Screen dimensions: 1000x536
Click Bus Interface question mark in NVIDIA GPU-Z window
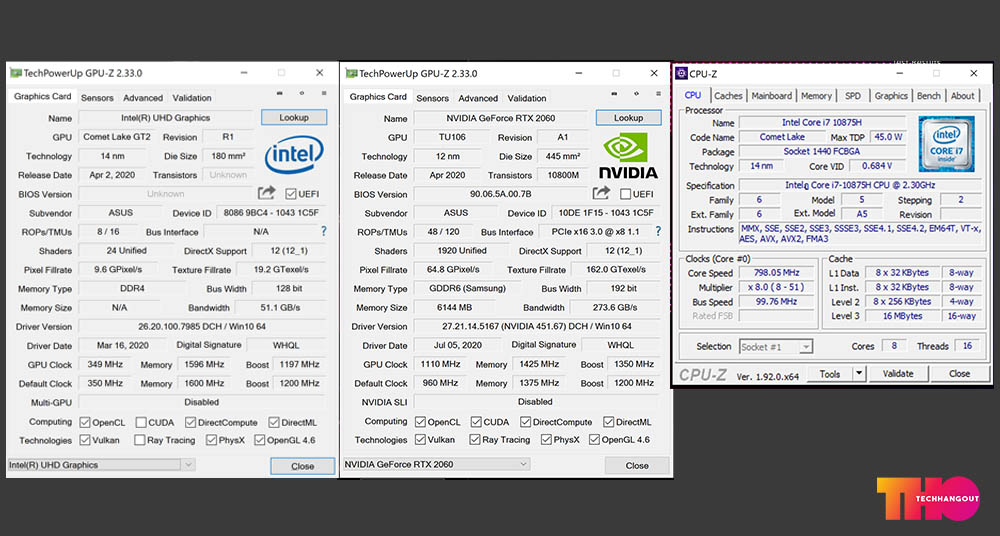[x=658, y=231]
